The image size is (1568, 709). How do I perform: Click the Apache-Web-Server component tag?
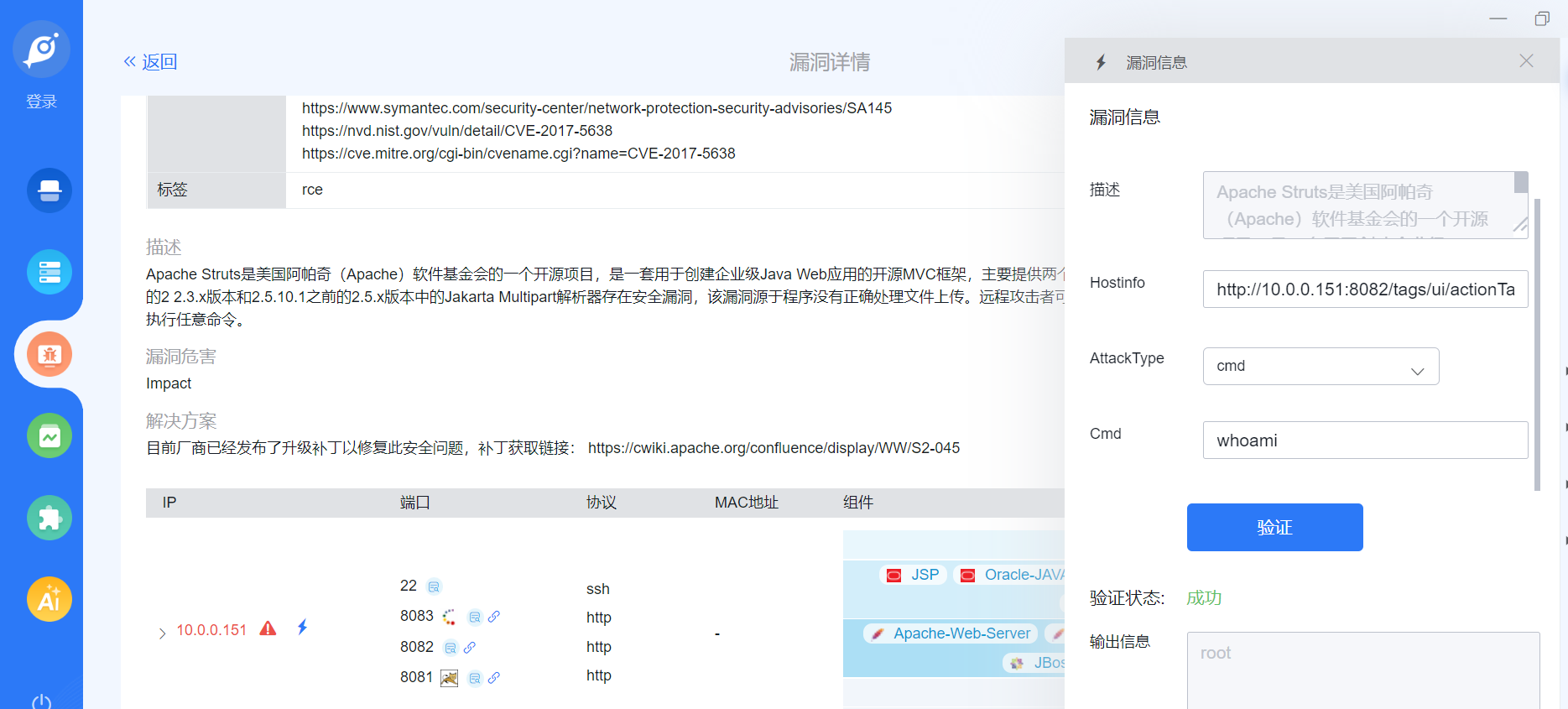point(951,633)
